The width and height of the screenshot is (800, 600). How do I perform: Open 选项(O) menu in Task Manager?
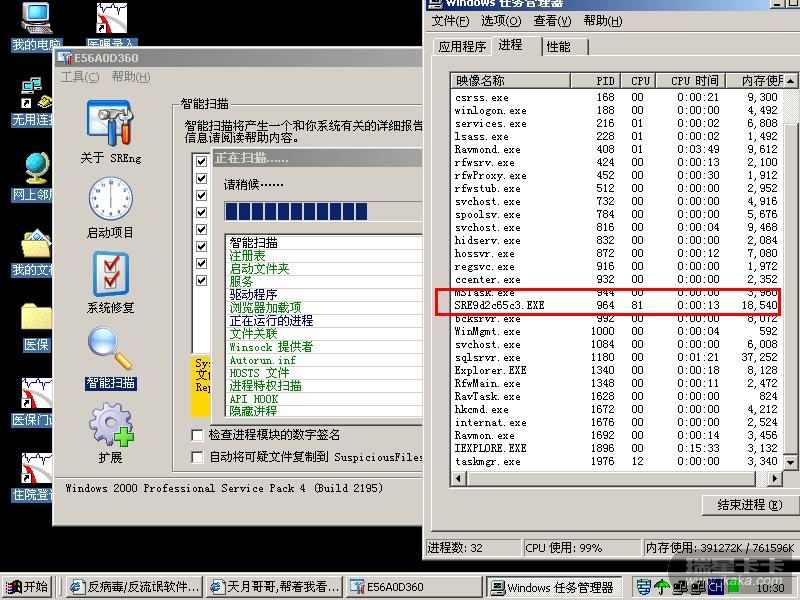[501, 21]
